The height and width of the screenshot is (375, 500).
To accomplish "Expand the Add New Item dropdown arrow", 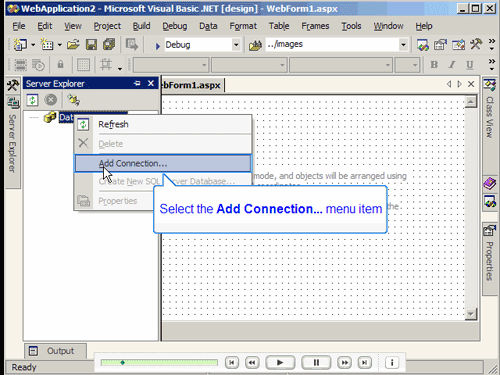I will (x=59, y=45).
